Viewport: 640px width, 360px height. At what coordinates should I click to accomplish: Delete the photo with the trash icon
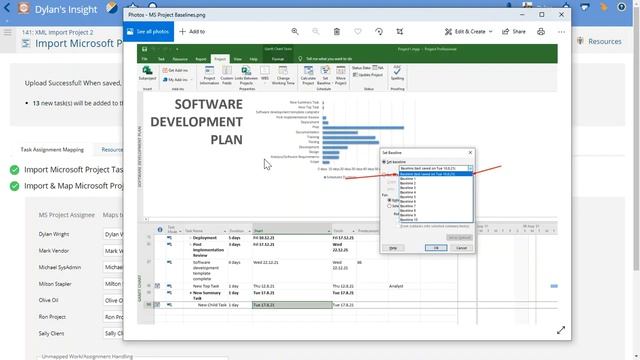point(337,31)
